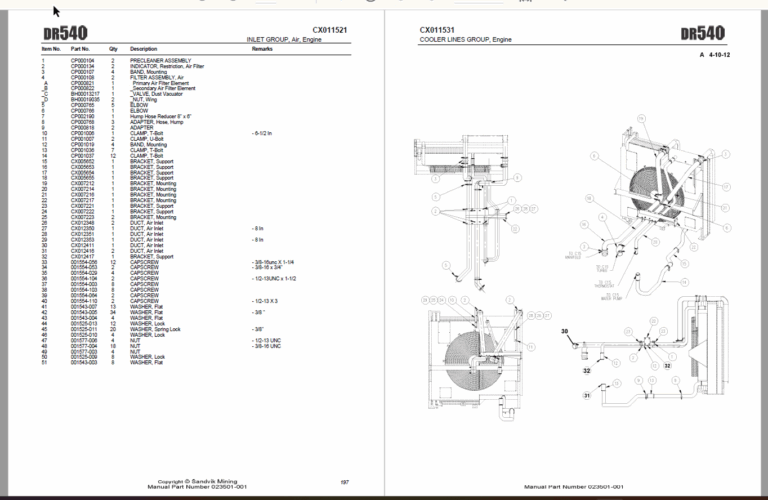Viewport: 768px width, 500px height.
Task: Click the COOLER LINES GROUP, Engine title
Action: click(x=465, y=39)
